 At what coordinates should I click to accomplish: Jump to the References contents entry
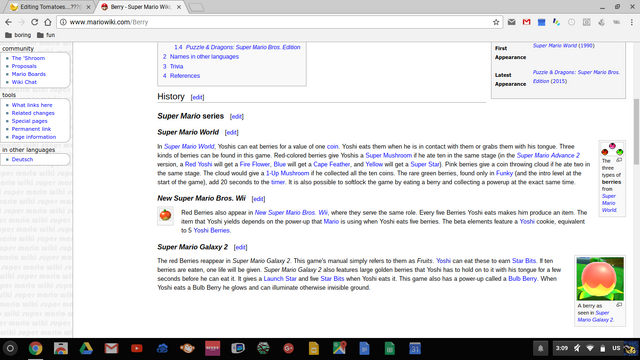point(185,76)
